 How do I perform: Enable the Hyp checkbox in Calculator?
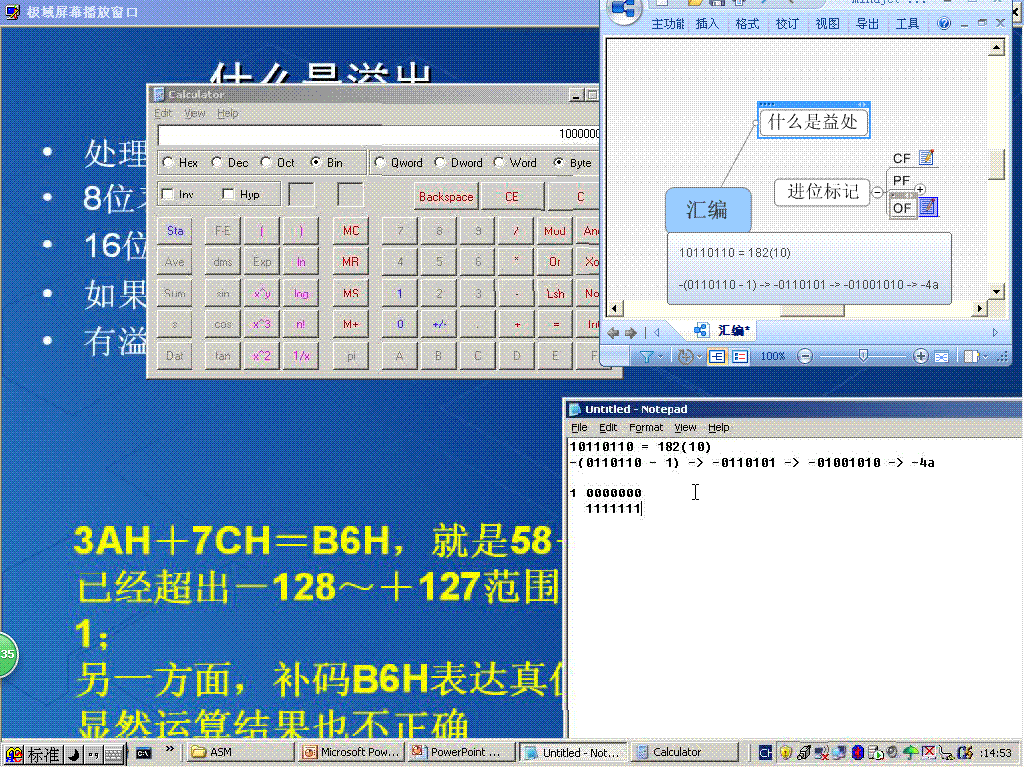coord(229,194)
